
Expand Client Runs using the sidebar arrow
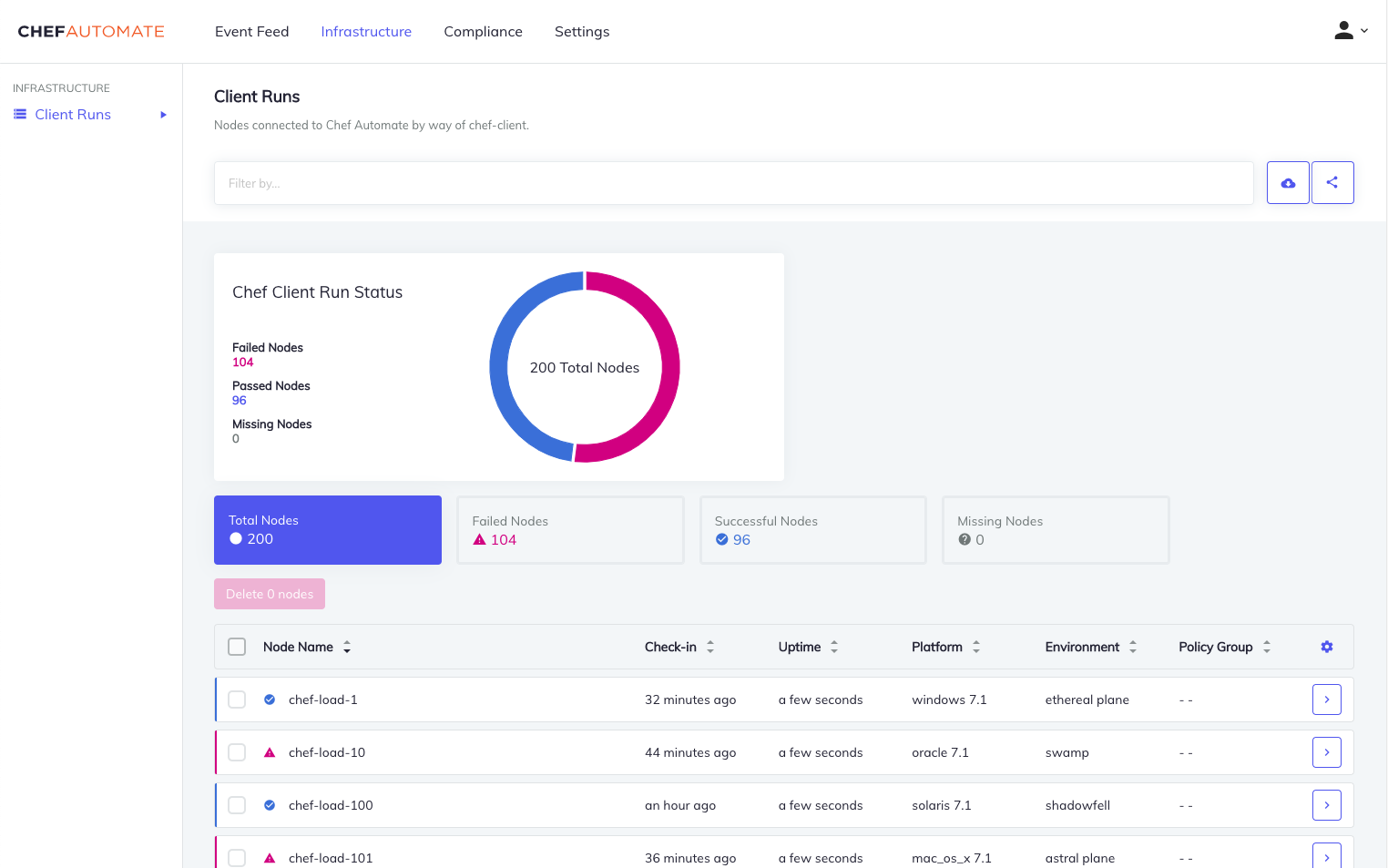(164, 114)
